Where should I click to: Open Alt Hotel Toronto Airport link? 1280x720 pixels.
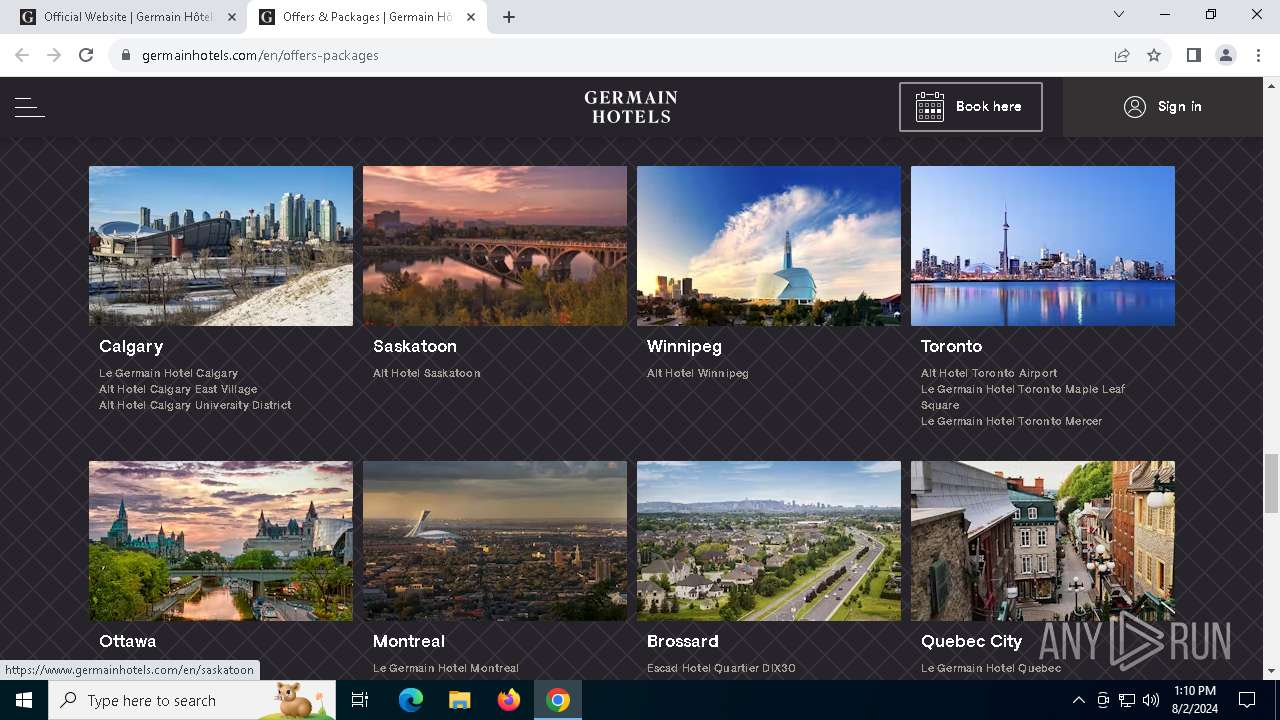[989, 373]
